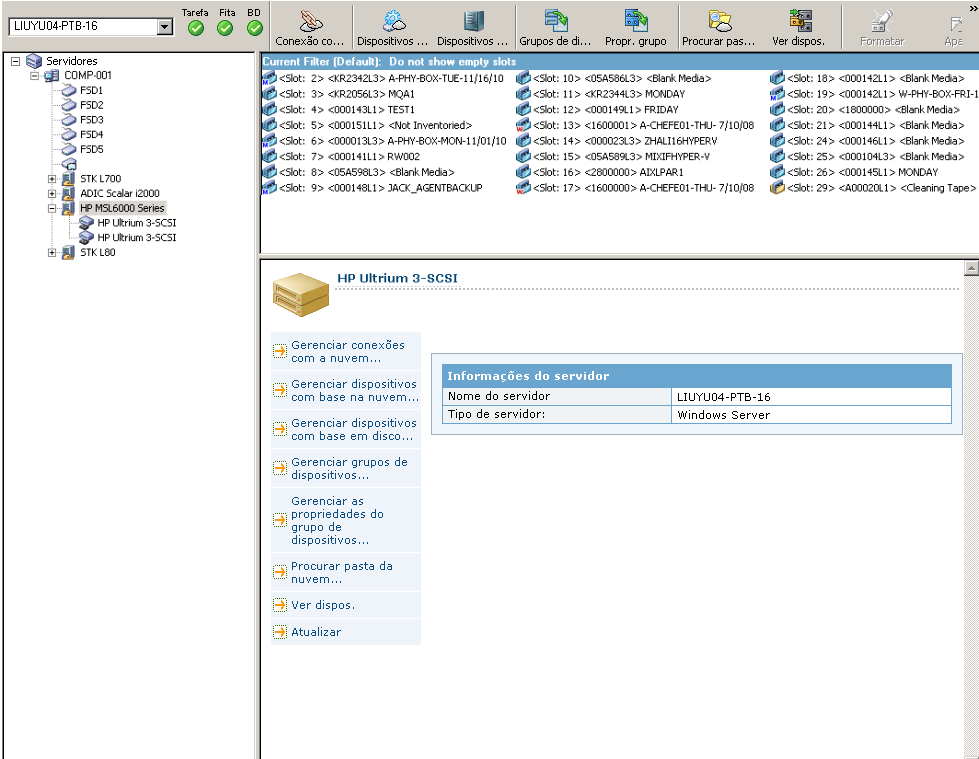This screenshot has height=759, width=979.
Task: Open the Ver dispos. toolbar icon
Action: [x=799, y=27]
